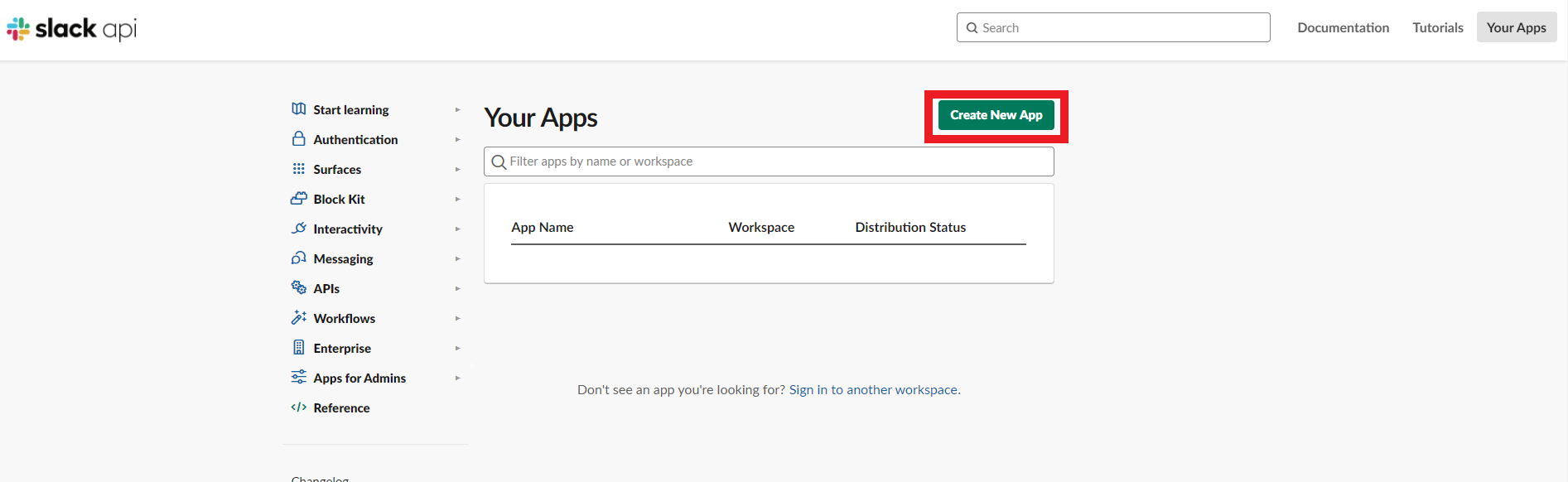Open Messaging in sidebar
Image resolution: width=1568 pixels, height=482 pixels.
pyautogui.click(x=343, y=258)
